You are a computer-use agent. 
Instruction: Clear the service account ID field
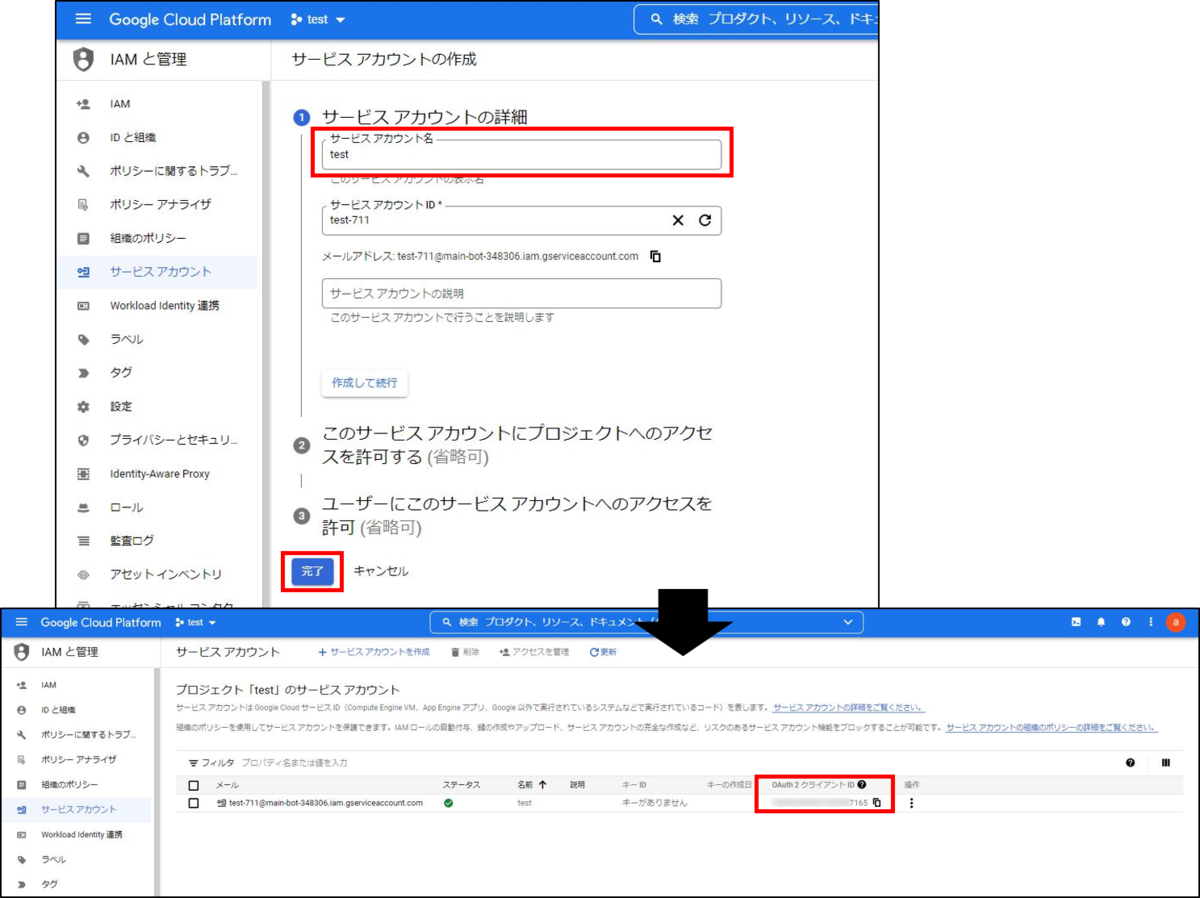pyautogui.click(x=677, y=220)
